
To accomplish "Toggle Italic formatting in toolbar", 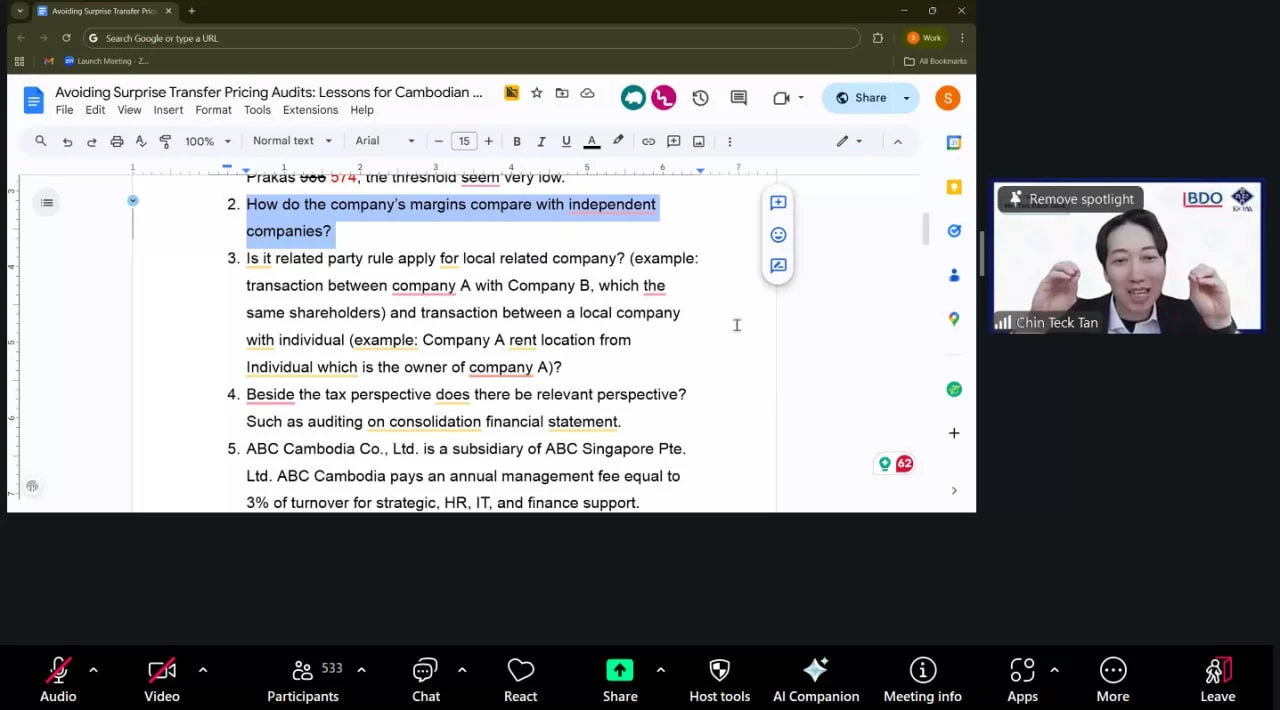I will [541, 142].
